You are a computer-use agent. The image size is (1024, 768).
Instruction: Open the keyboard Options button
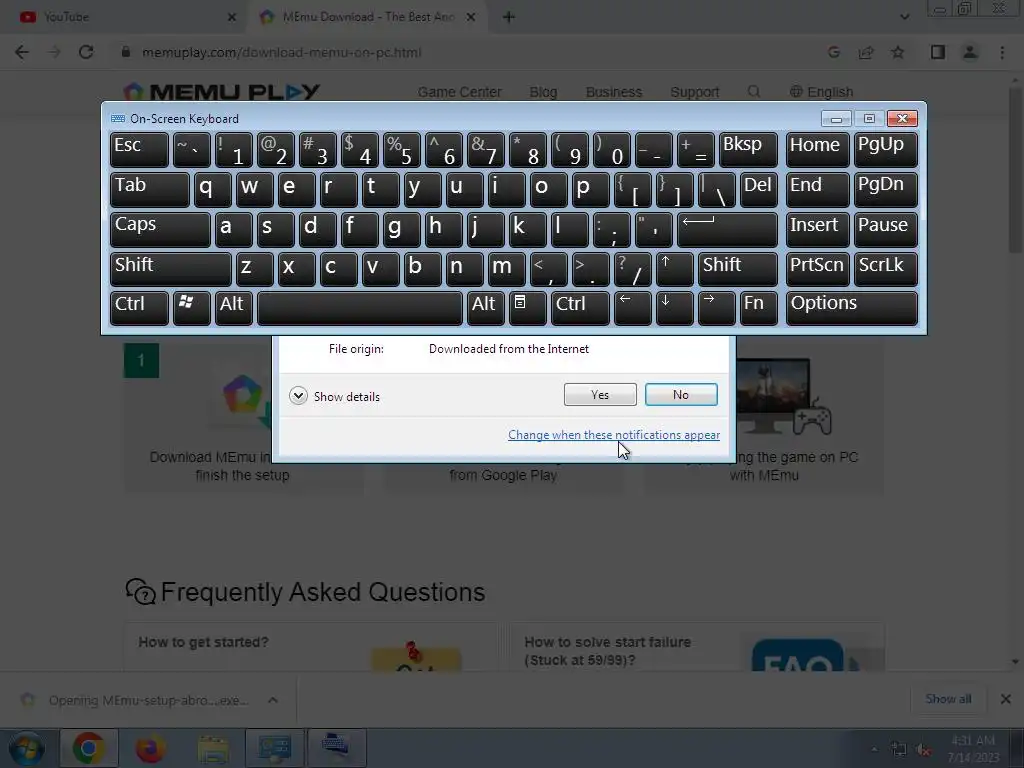(x=852, y=308)
